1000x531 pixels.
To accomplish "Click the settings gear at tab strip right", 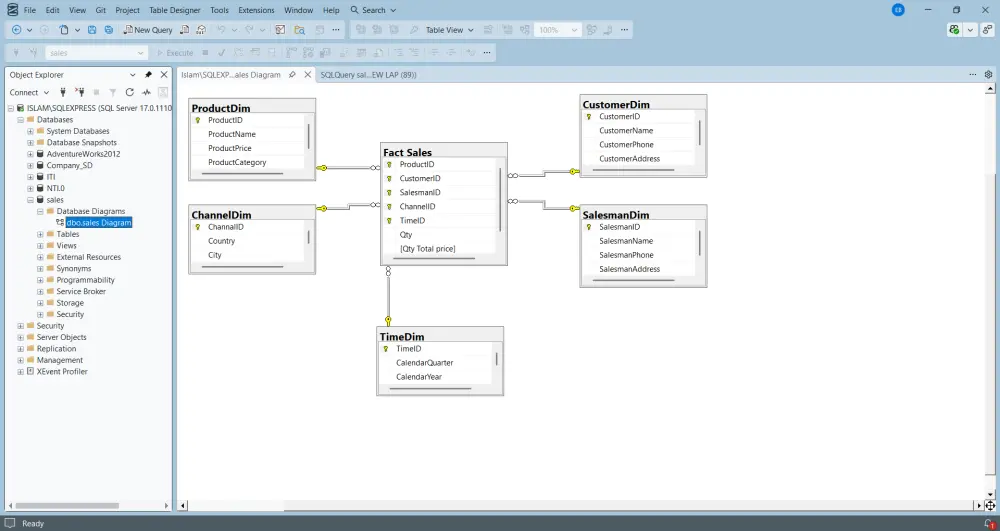I will [x=989, y=75].
